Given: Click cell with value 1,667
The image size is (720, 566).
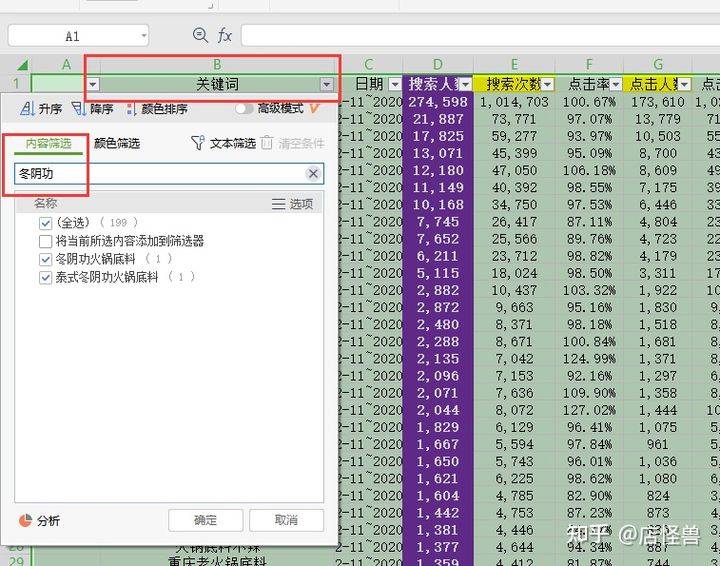Looking at the screenshot, I should pyautogui.click(x=438, y=445).
